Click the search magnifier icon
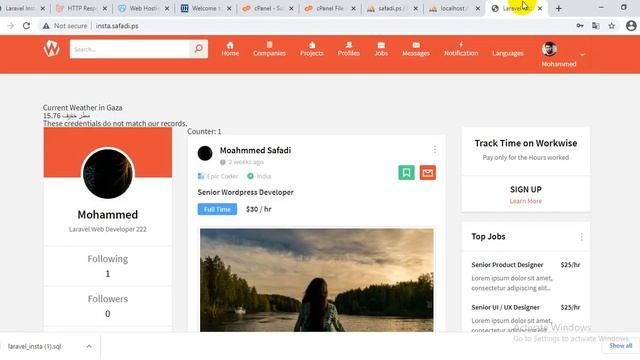Viewport: 640px width, 360px height. pyautogui.click(x=199, y=49)
